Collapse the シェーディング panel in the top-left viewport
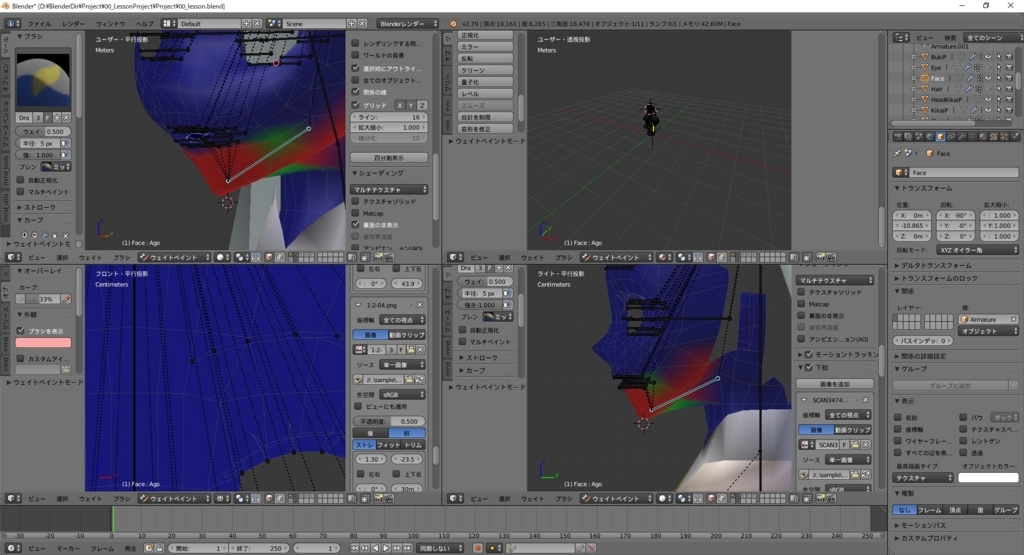The image size is (1024, 555). tap(379, 173)
